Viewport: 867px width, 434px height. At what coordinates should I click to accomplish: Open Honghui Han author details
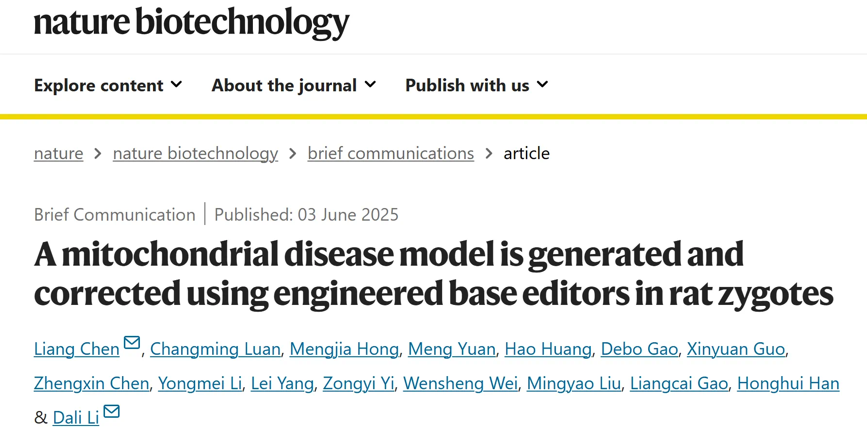[x=788, y=384]
